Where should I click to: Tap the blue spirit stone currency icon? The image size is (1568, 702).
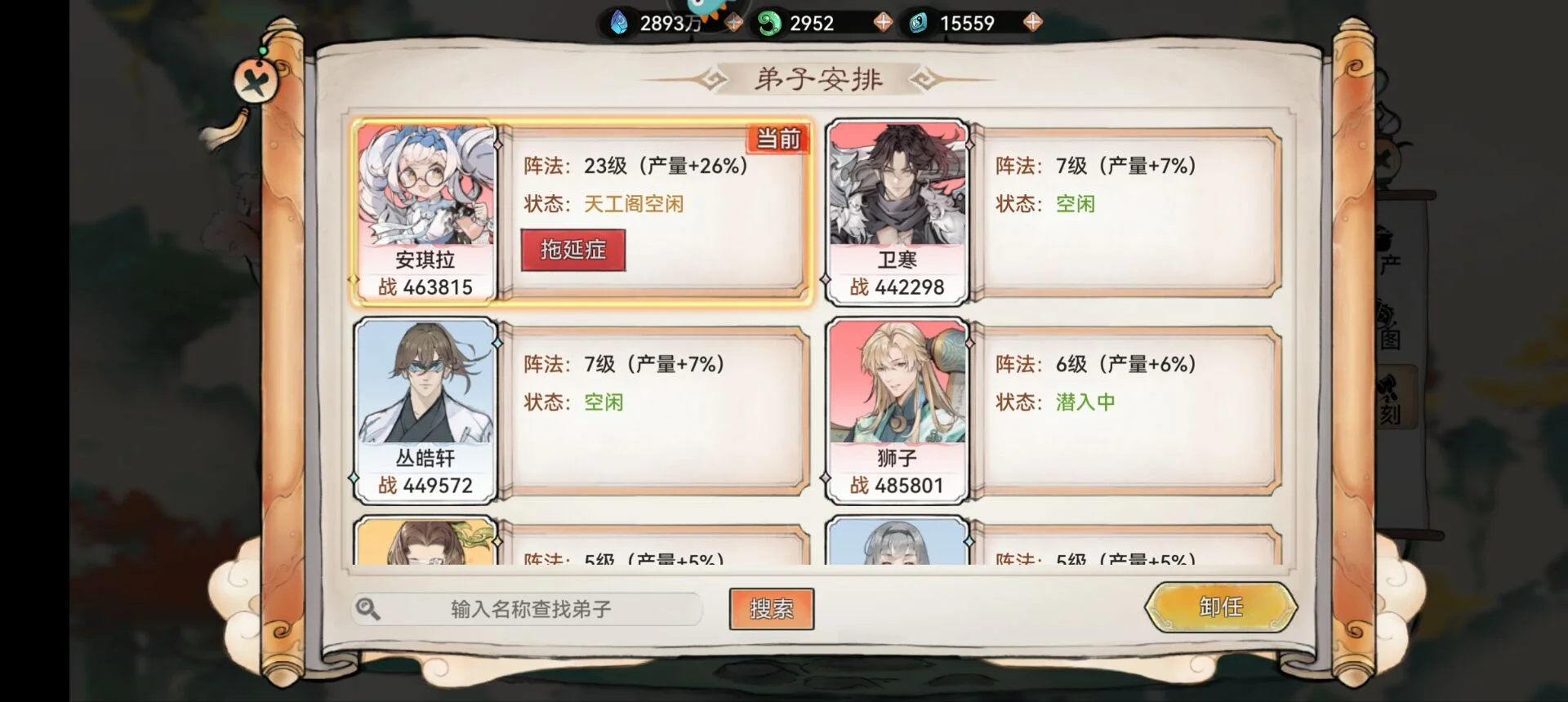(620, 23)
